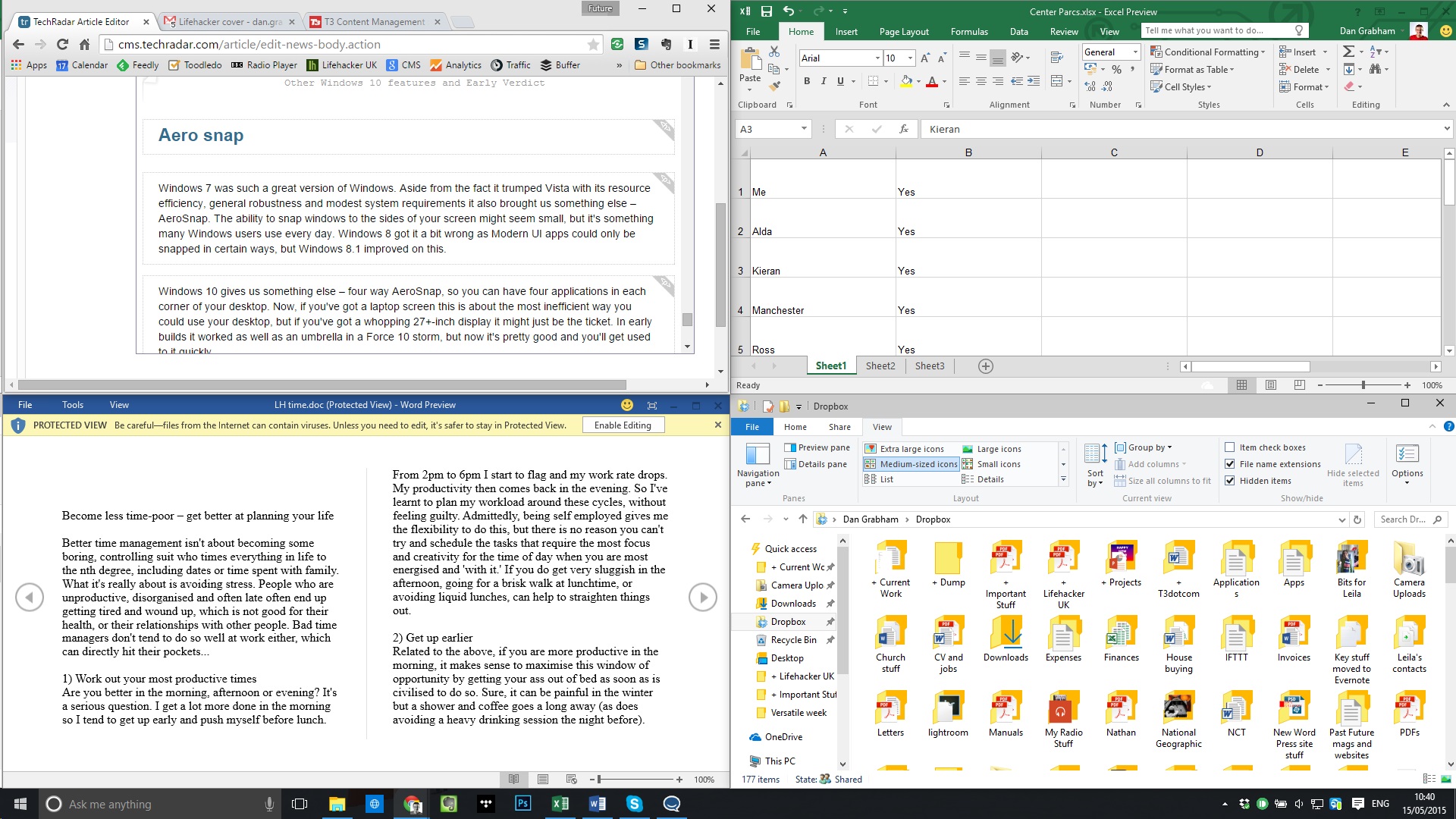This screenshot has height=819, width=1456.
Task: Click Enable Editing in the Word Protected View bar
Action: pos(623,425)
